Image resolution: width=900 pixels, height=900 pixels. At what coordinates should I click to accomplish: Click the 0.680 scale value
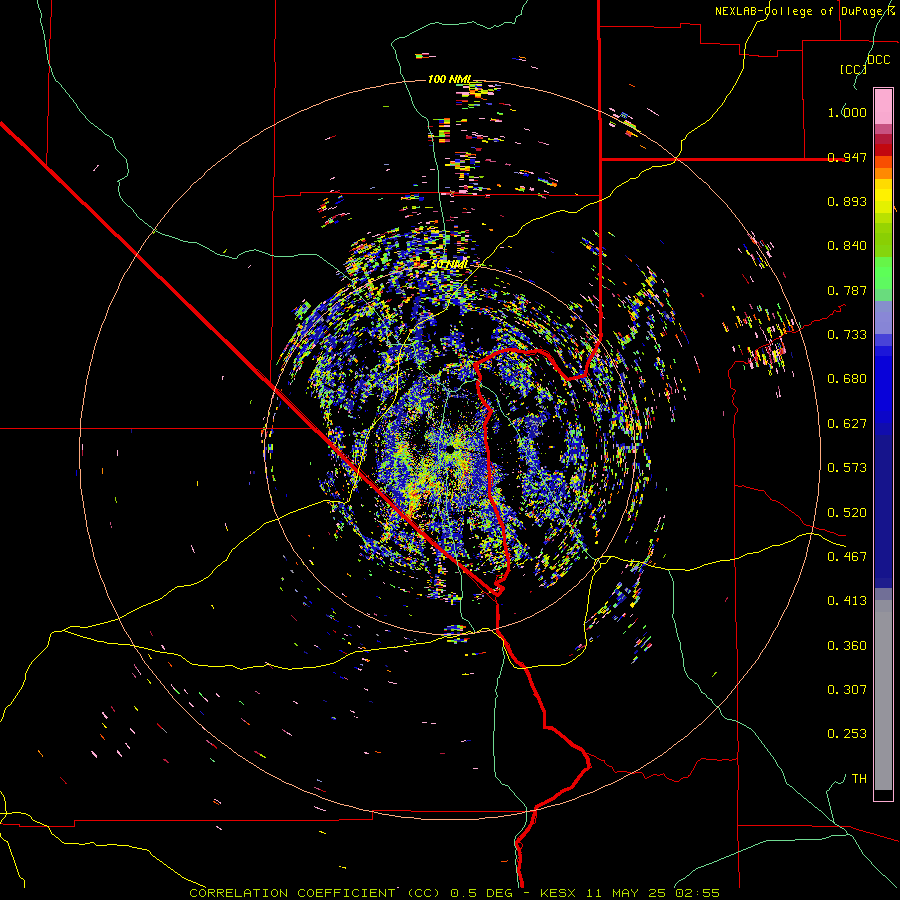click(x=847, y=379)
